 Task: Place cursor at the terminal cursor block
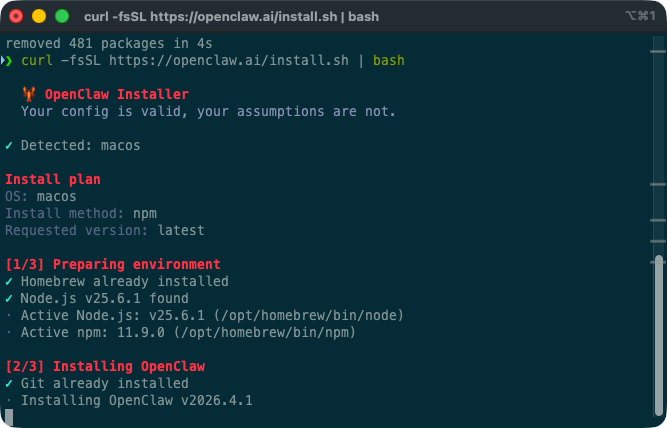tap(9, 417)
